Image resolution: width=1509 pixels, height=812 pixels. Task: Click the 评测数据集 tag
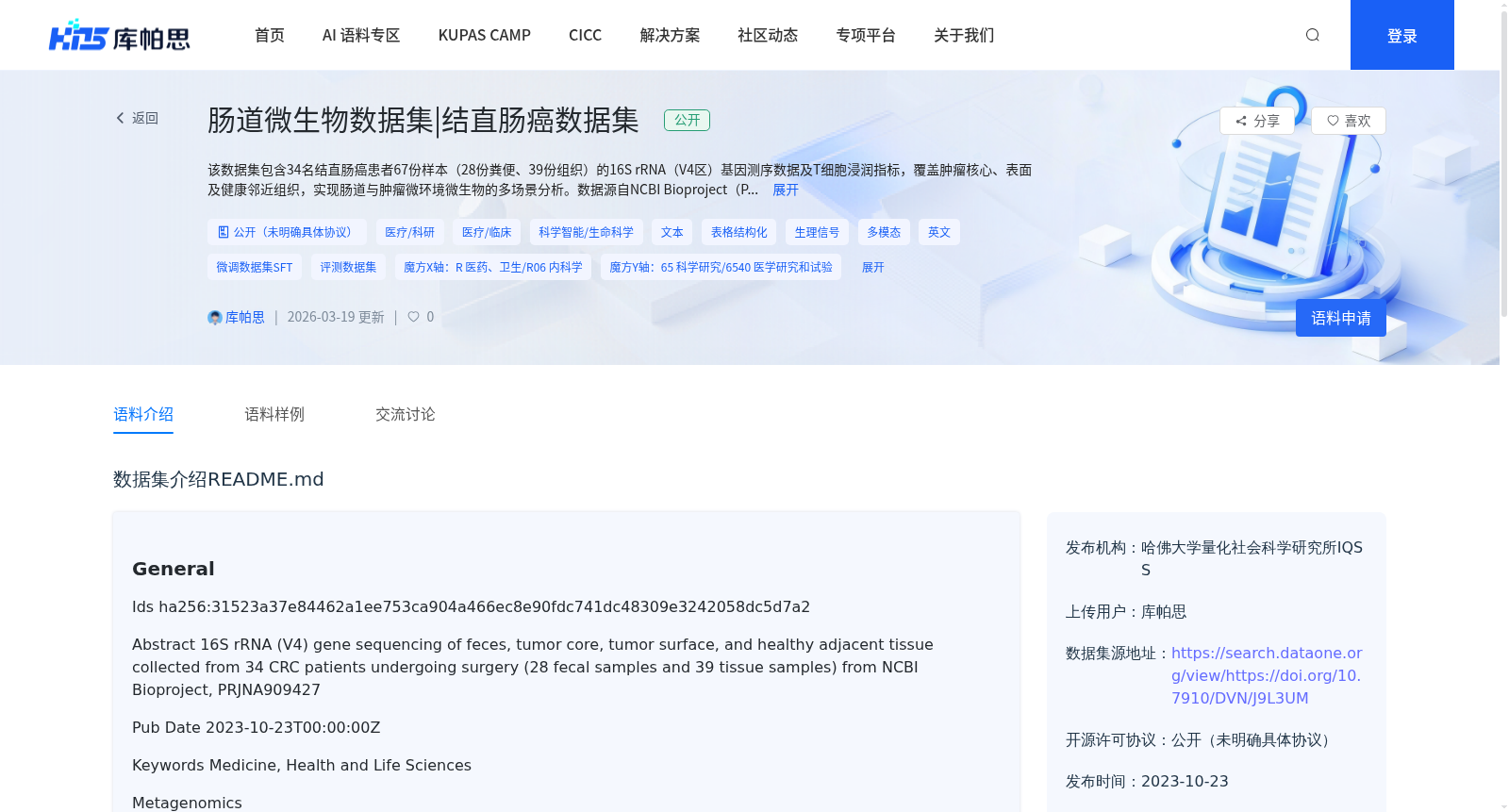pyautogui.click(x=348, y=267)
